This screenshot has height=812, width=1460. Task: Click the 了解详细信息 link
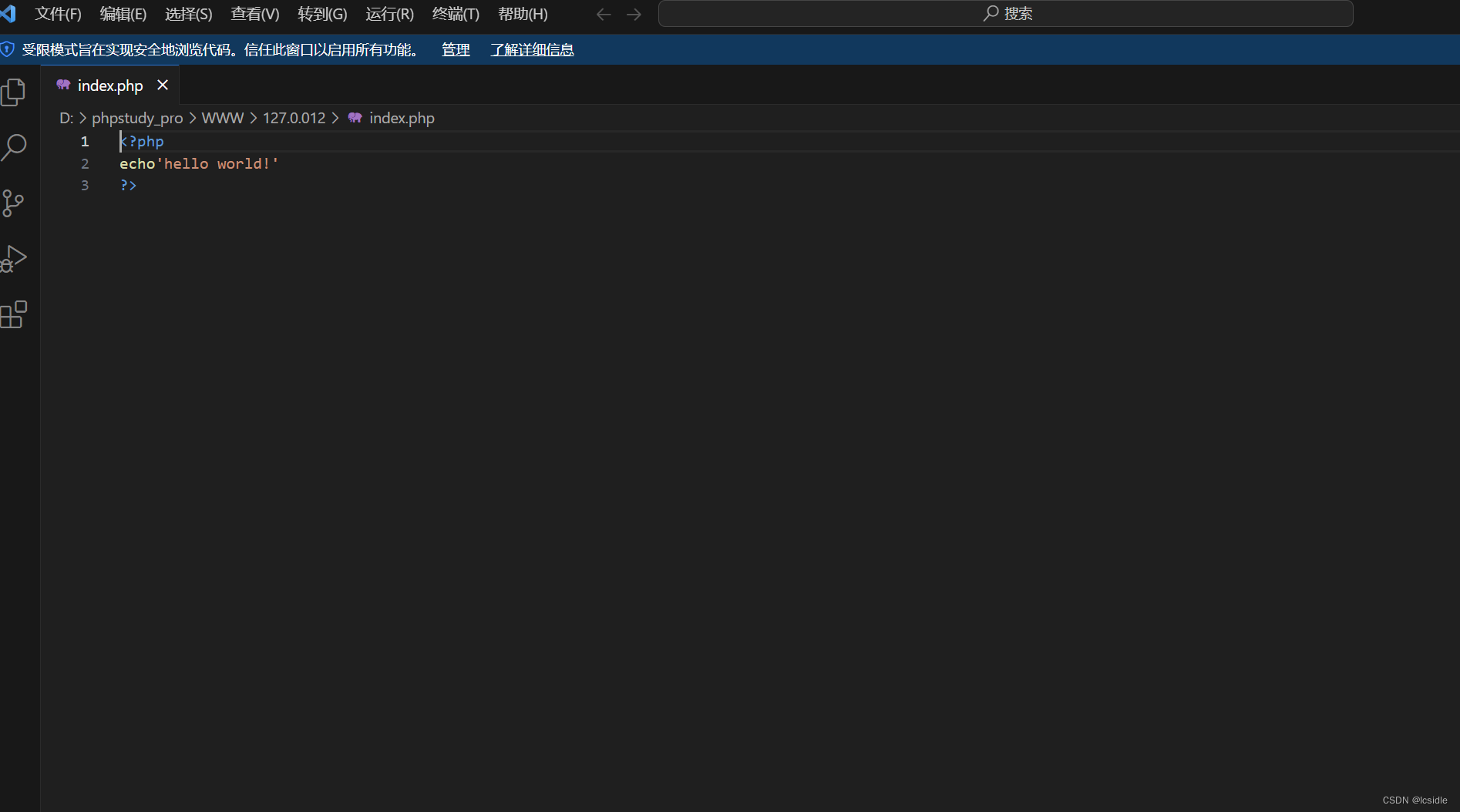(x=532, y=49)
